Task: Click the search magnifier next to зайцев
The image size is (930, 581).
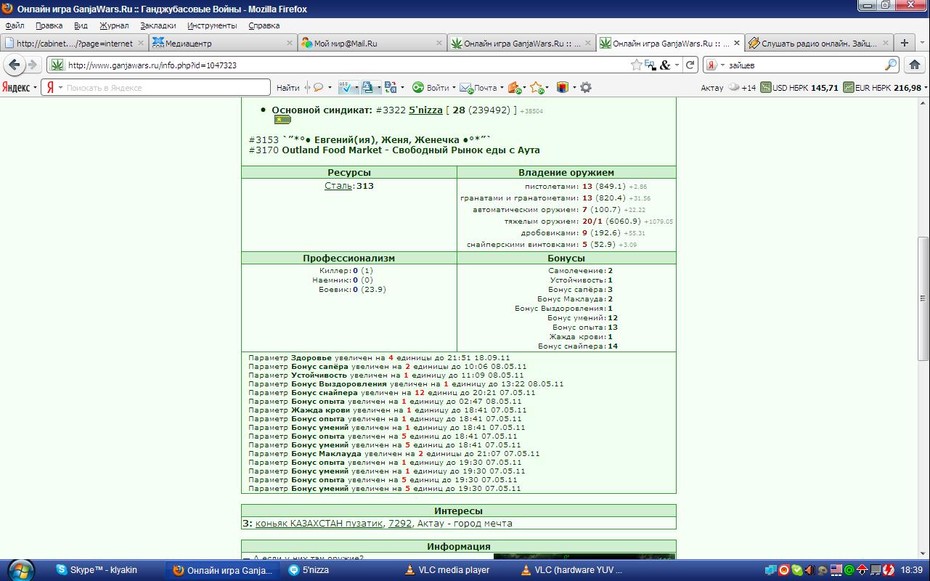Action: click(890, 65)
